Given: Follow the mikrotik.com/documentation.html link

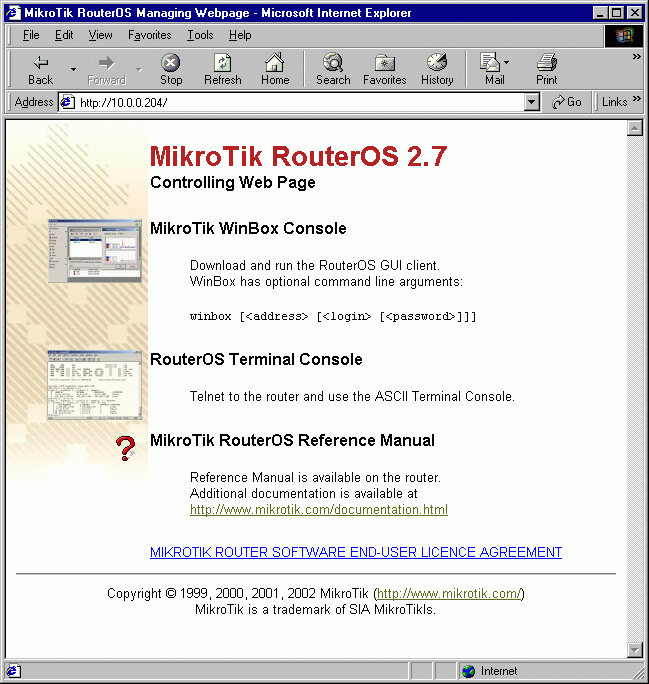Looking at the screenshot, I should click(x=319, y=510).
